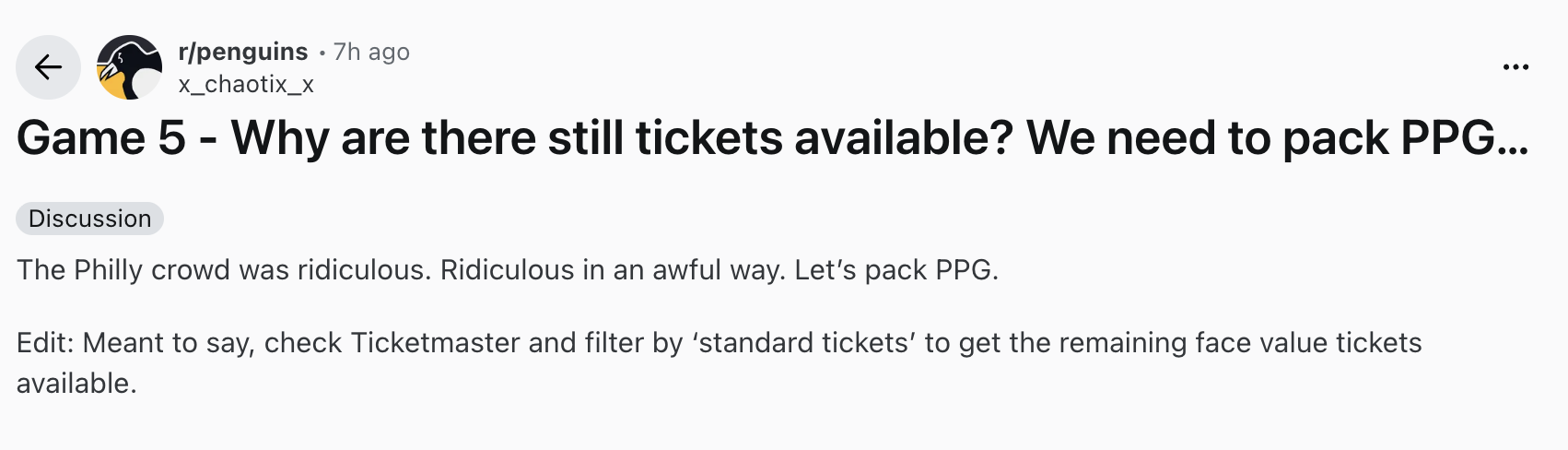Click the truncated PPG… at the title's end
The width and height of the screenshot is (1568, 450).
(x=1465, y=138)
